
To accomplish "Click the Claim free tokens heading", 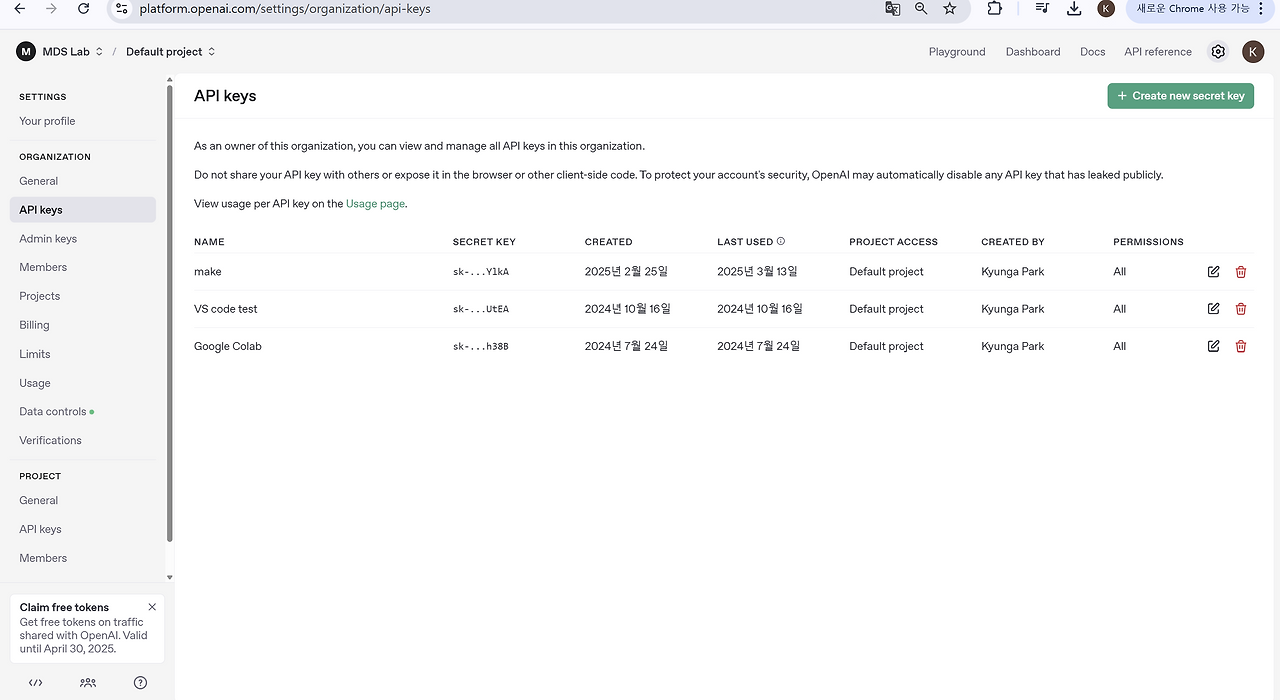I will pos(64,607).
